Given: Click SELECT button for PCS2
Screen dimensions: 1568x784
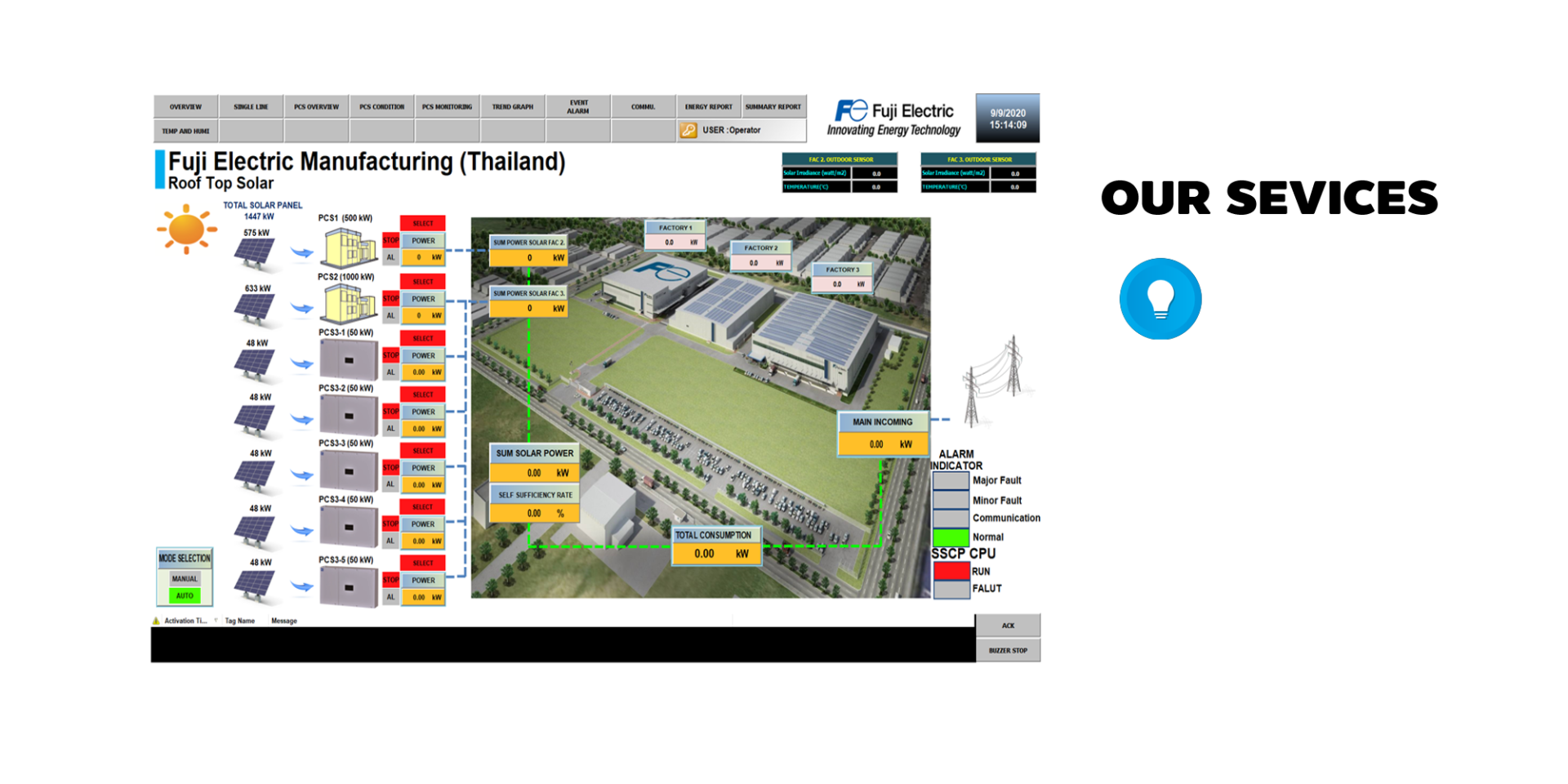Looking at the screenshot, I should coord(422,282).
